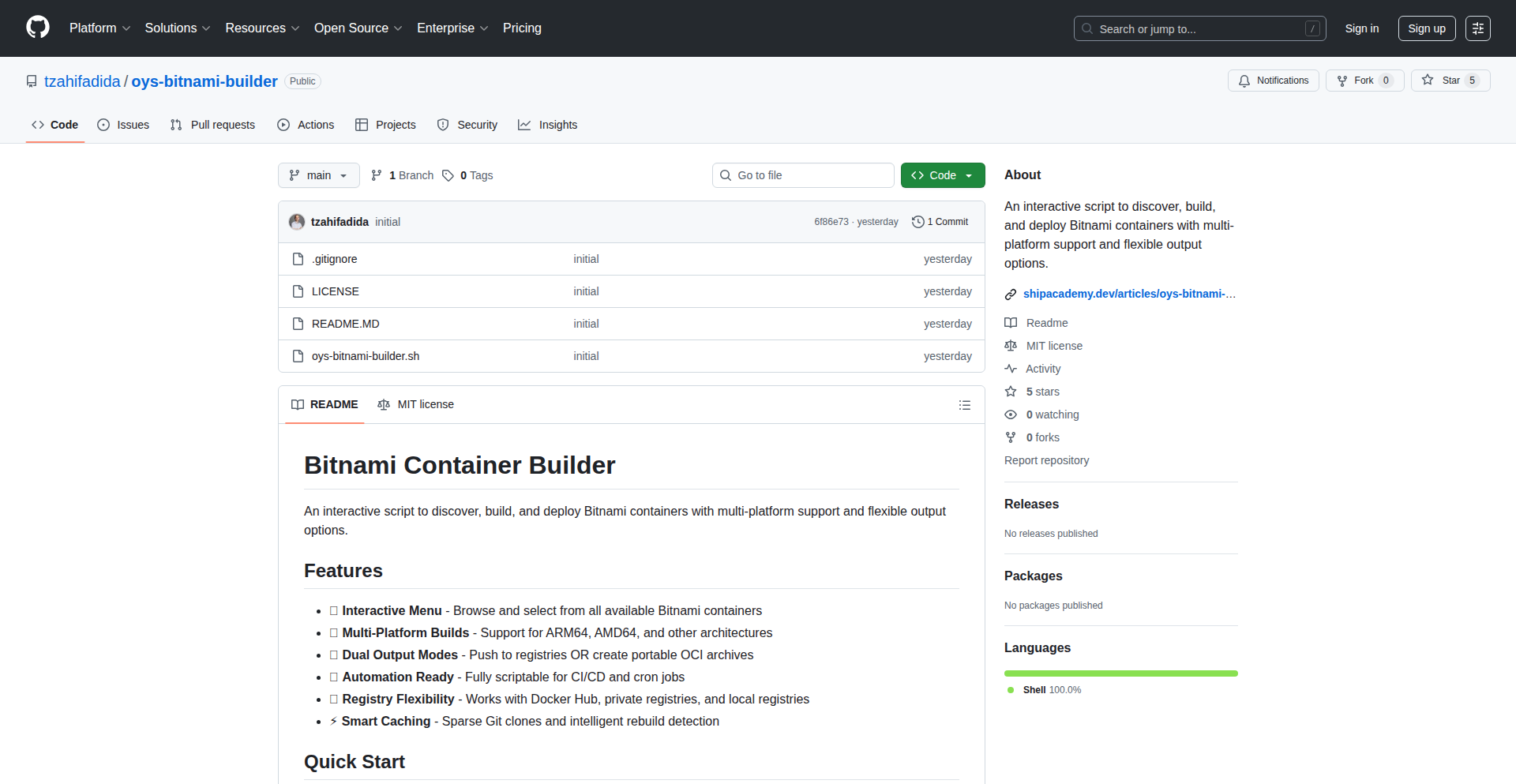Open the .gitignore file
This screenshot has width=1516, height=784.
334,259
